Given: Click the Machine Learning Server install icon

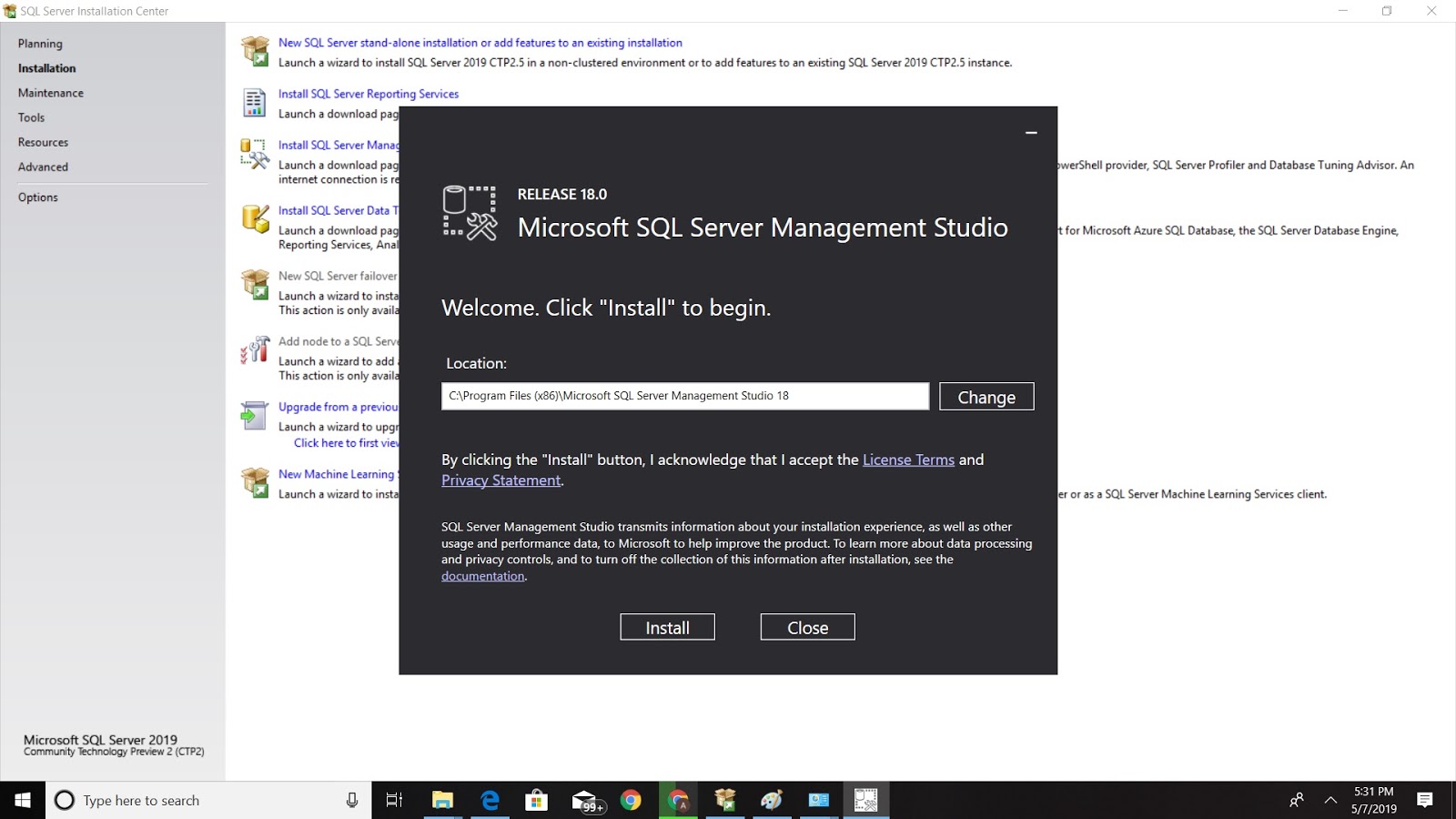Looking at the screenshot, I should coord(255,482).
